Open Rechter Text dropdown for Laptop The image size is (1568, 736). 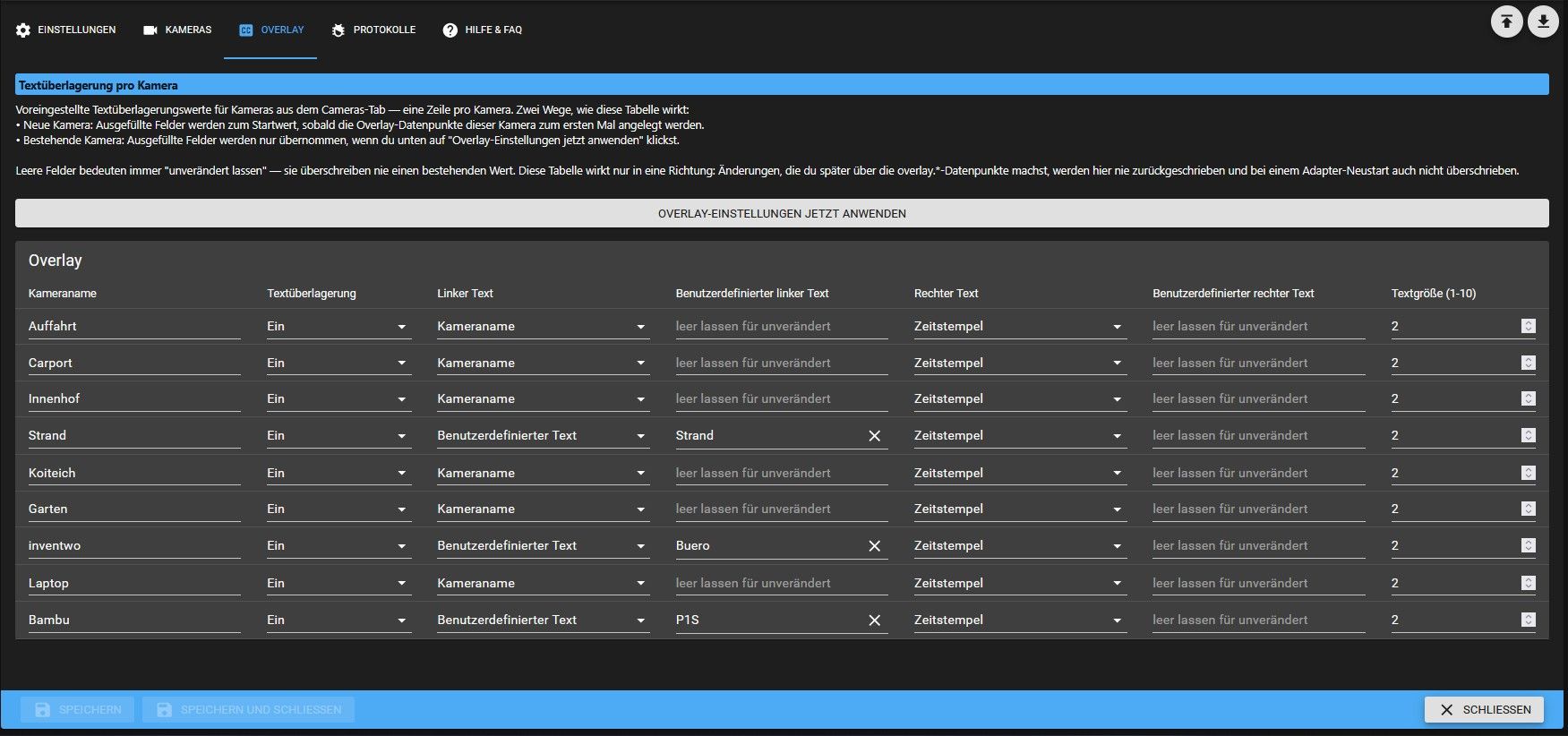click(1019, 584)
